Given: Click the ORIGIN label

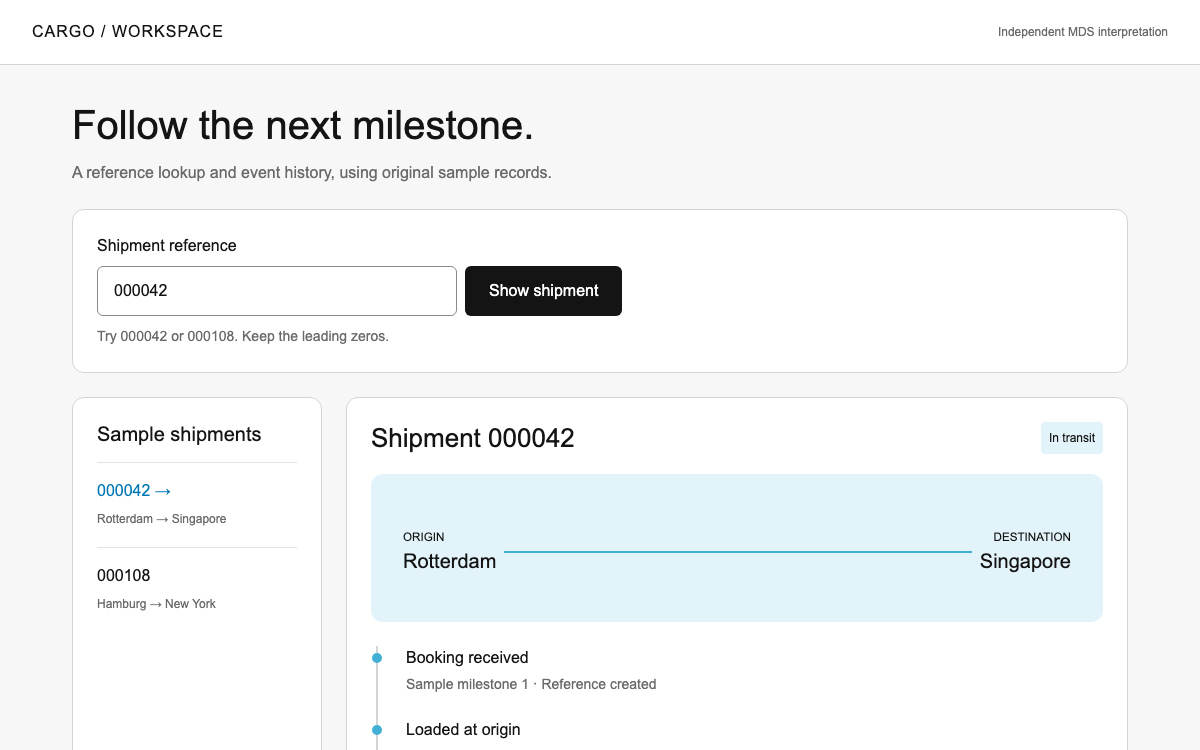Looking at the screenshot, I should (x=424, y=537).
